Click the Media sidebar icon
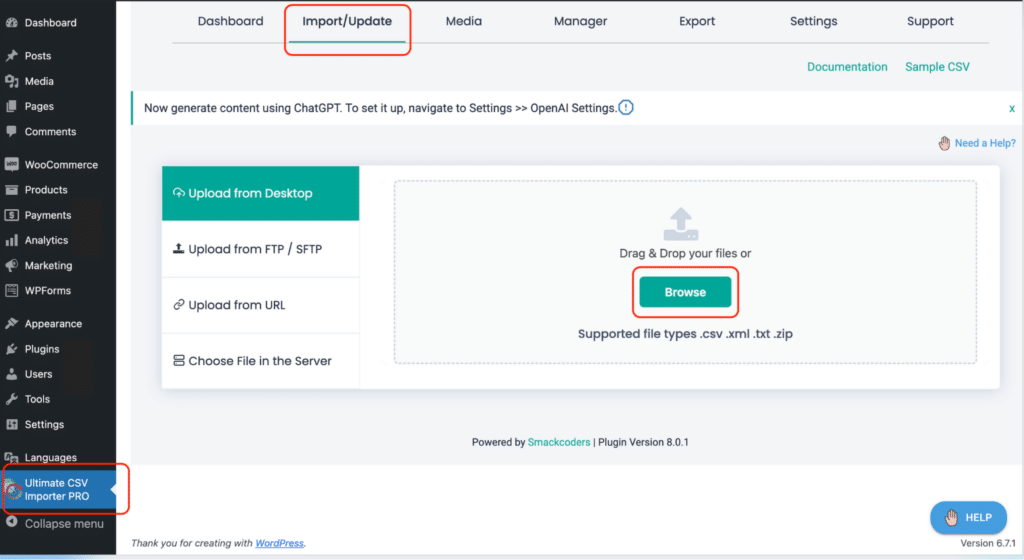1024x560 pixels. 11,81
